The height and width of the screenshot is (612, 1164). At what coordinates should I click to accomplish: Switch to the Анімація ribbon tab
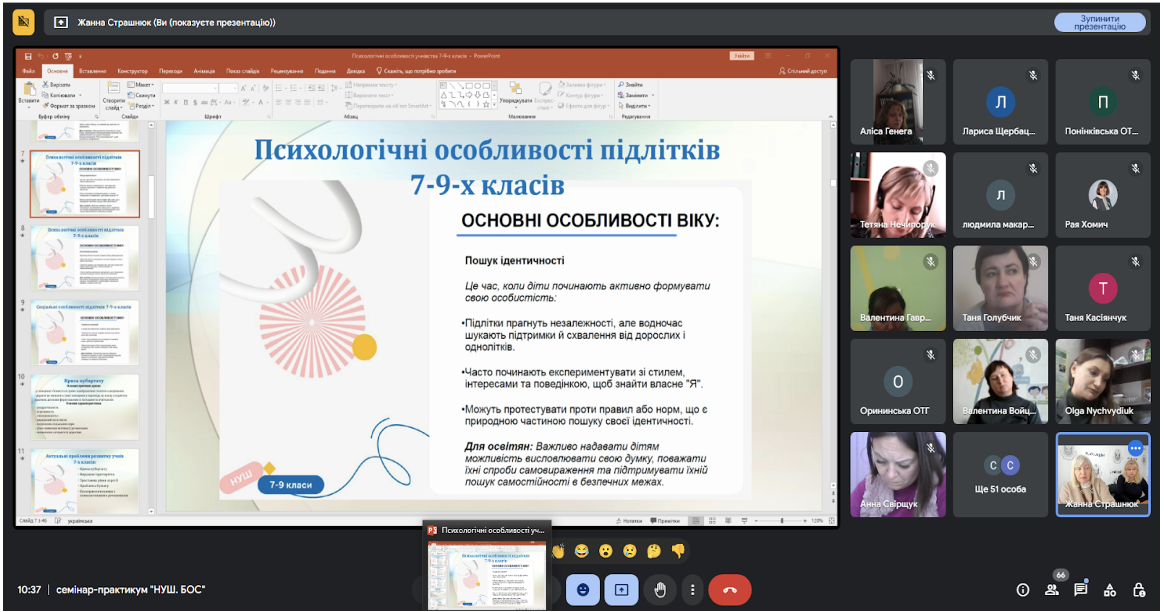[x=204, y=71]
